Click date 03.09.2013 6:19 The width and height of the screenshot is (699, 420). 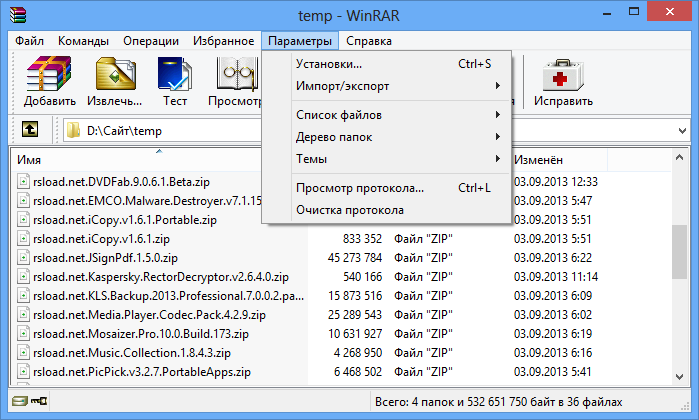click(553, 334)
